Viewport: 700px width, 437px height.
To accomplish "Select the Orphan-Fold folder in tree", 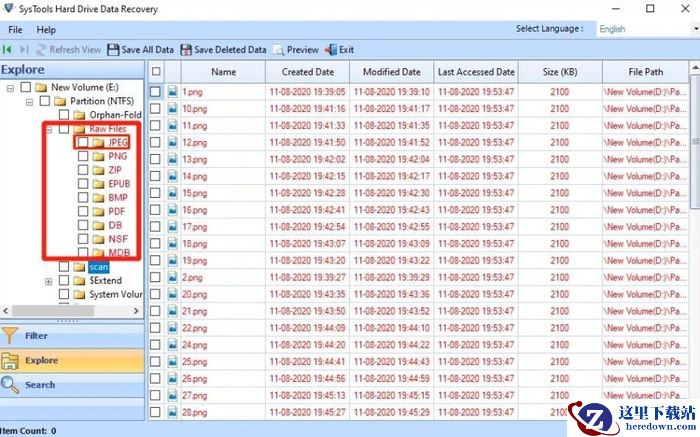I will [115, 115].
